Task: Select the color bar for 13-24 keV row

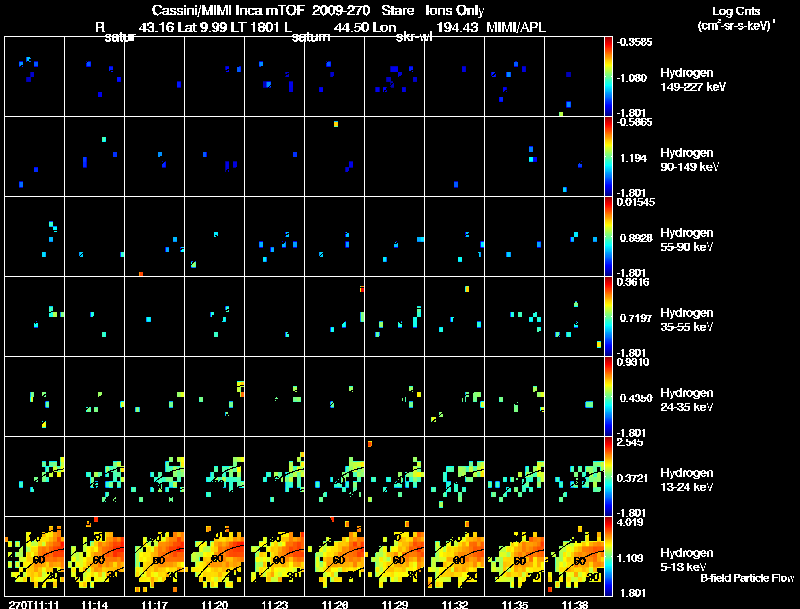Action: [608, 477]
